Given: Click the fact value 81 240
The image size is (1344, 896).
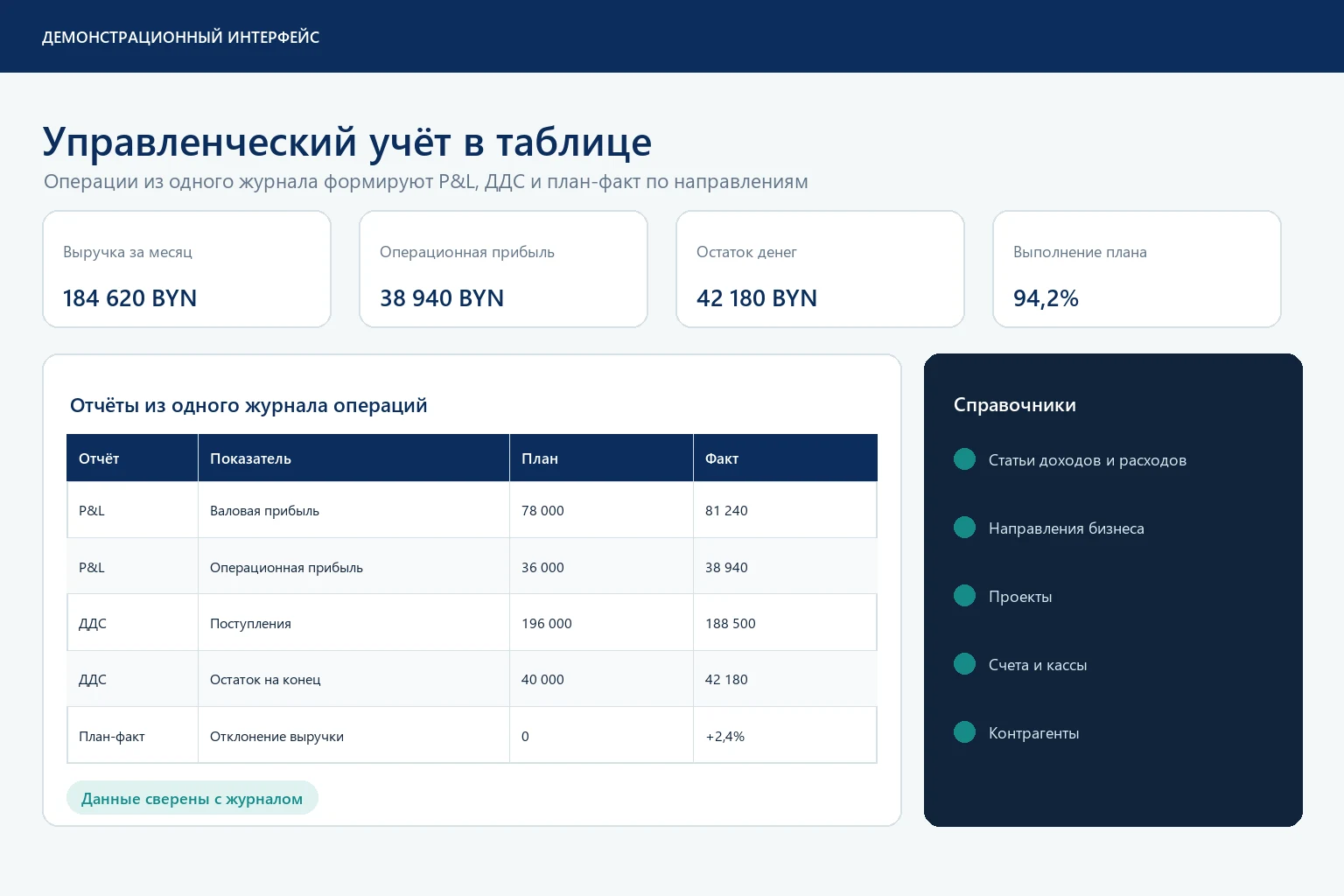Looking at the screenshot, I should click(726, 510).
